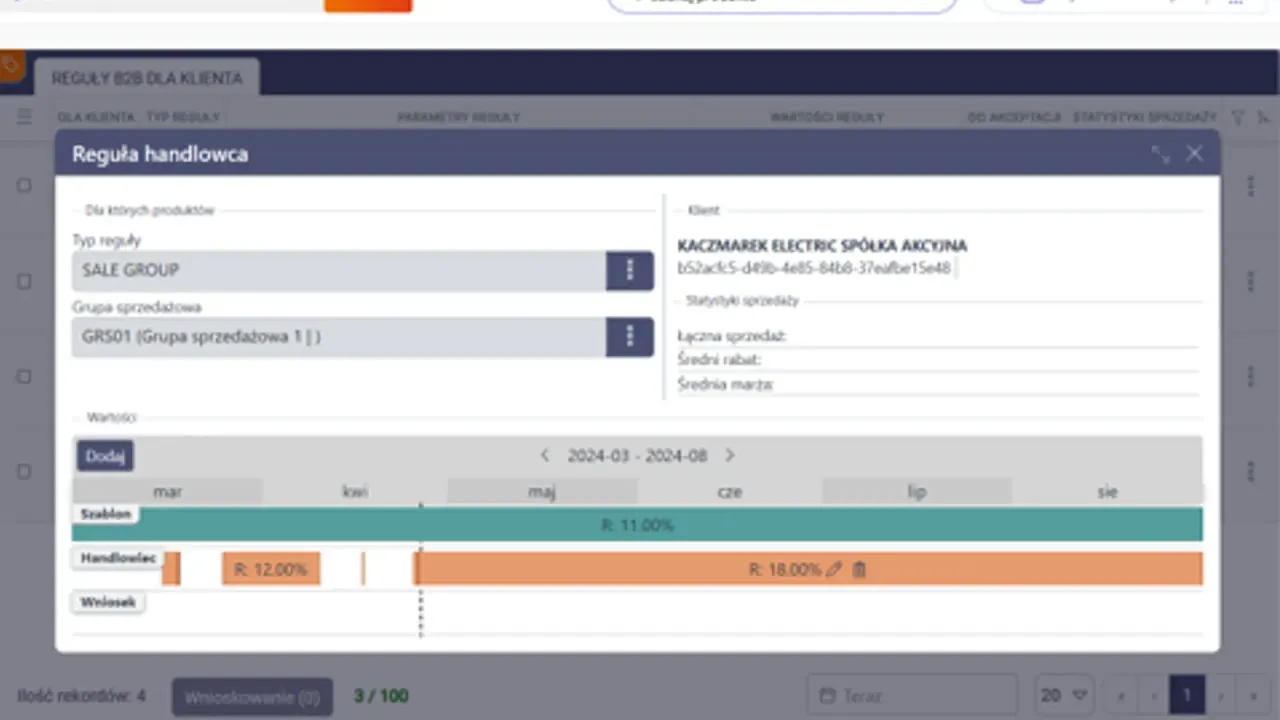Image resolution: width=1280 pixels, height=720 pixels.
Task: Expand the Reguła handlowca dialog to fullscreen
Action: tap(1160, 154)
